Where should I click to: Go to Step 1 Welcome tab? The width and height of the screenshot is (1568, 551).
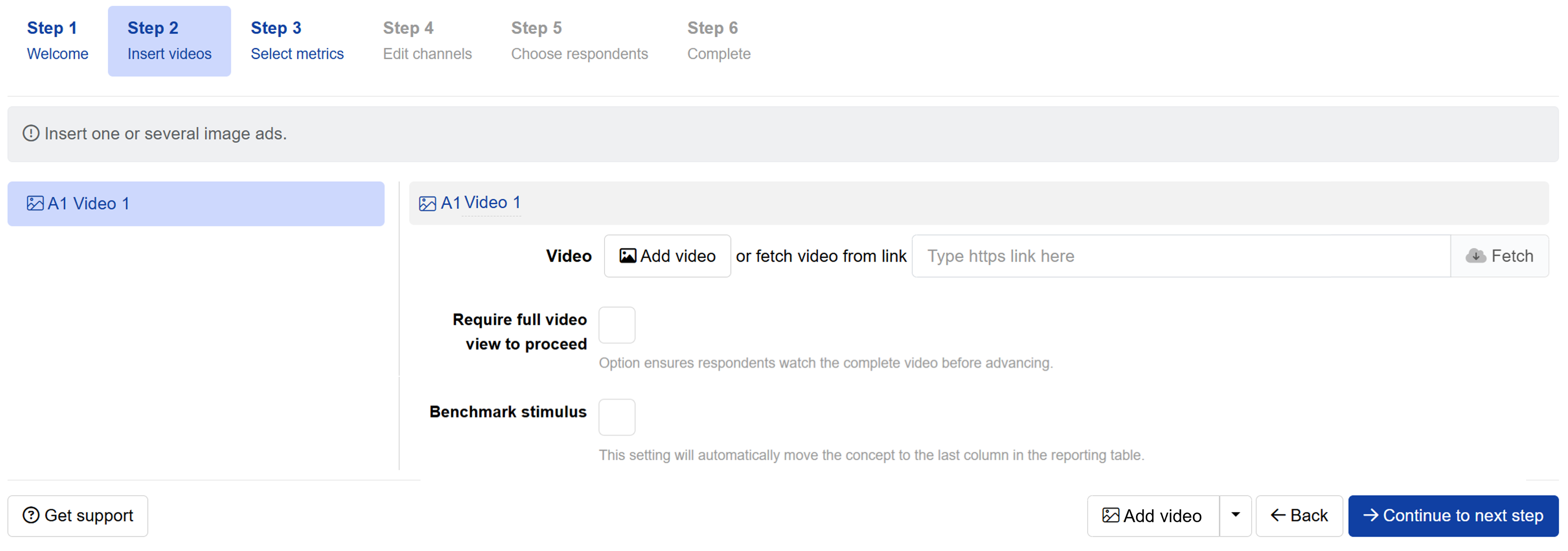click(x=58, y=41)
